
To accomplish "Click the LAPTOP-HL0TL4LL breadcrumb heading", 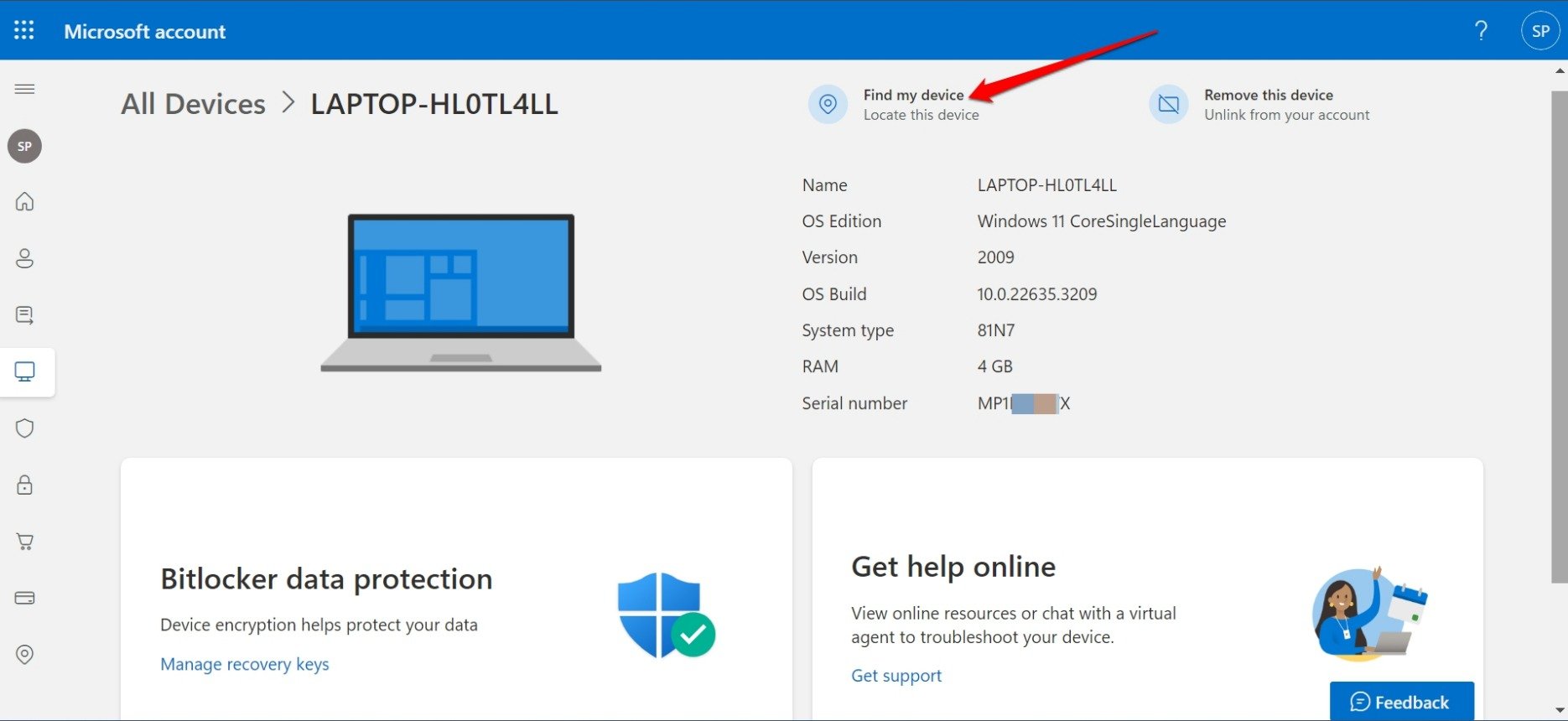I will pos(434,104).
